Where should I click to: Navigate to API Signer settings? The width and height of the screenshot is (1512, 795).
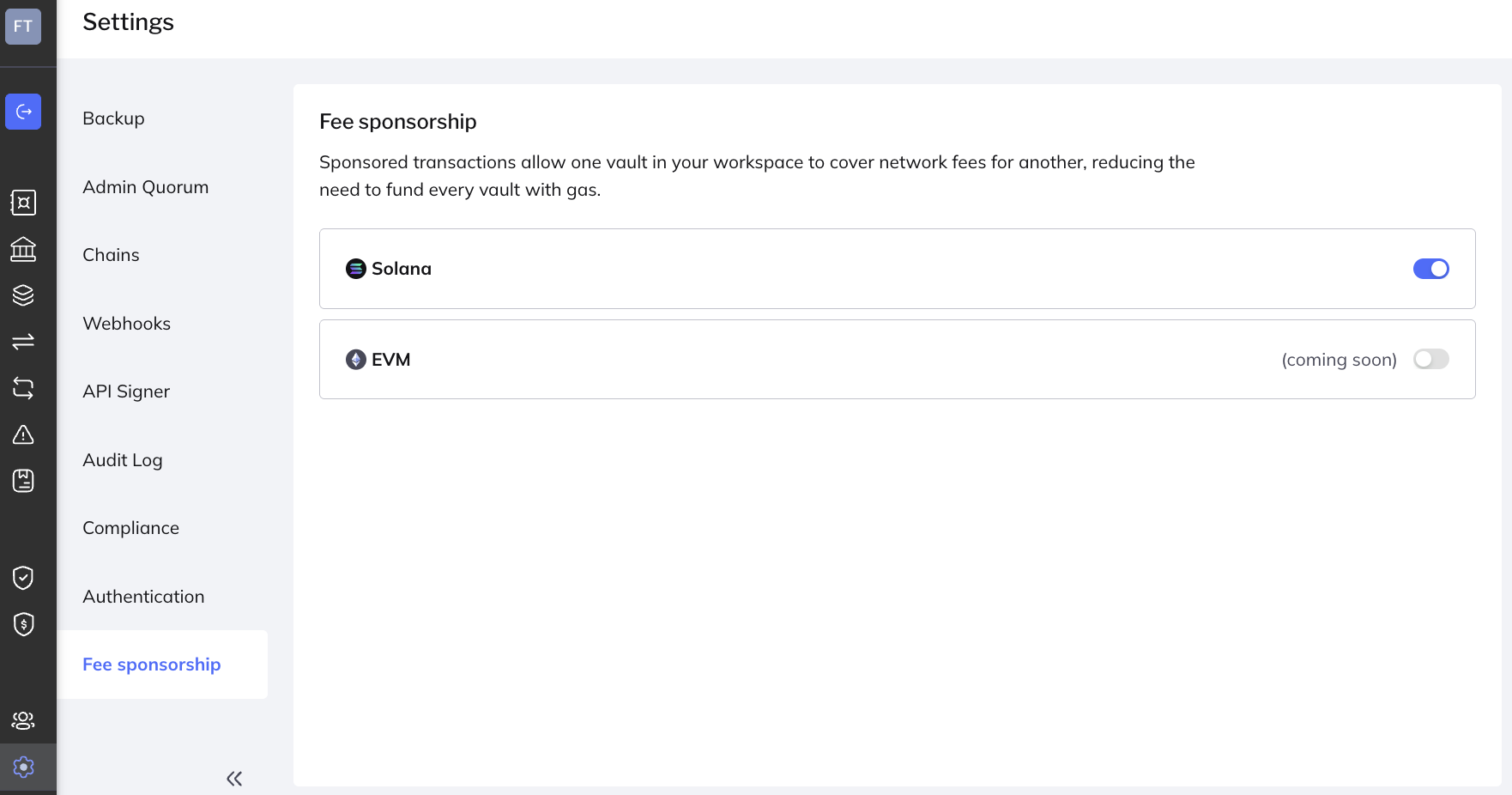coord(126,391)
